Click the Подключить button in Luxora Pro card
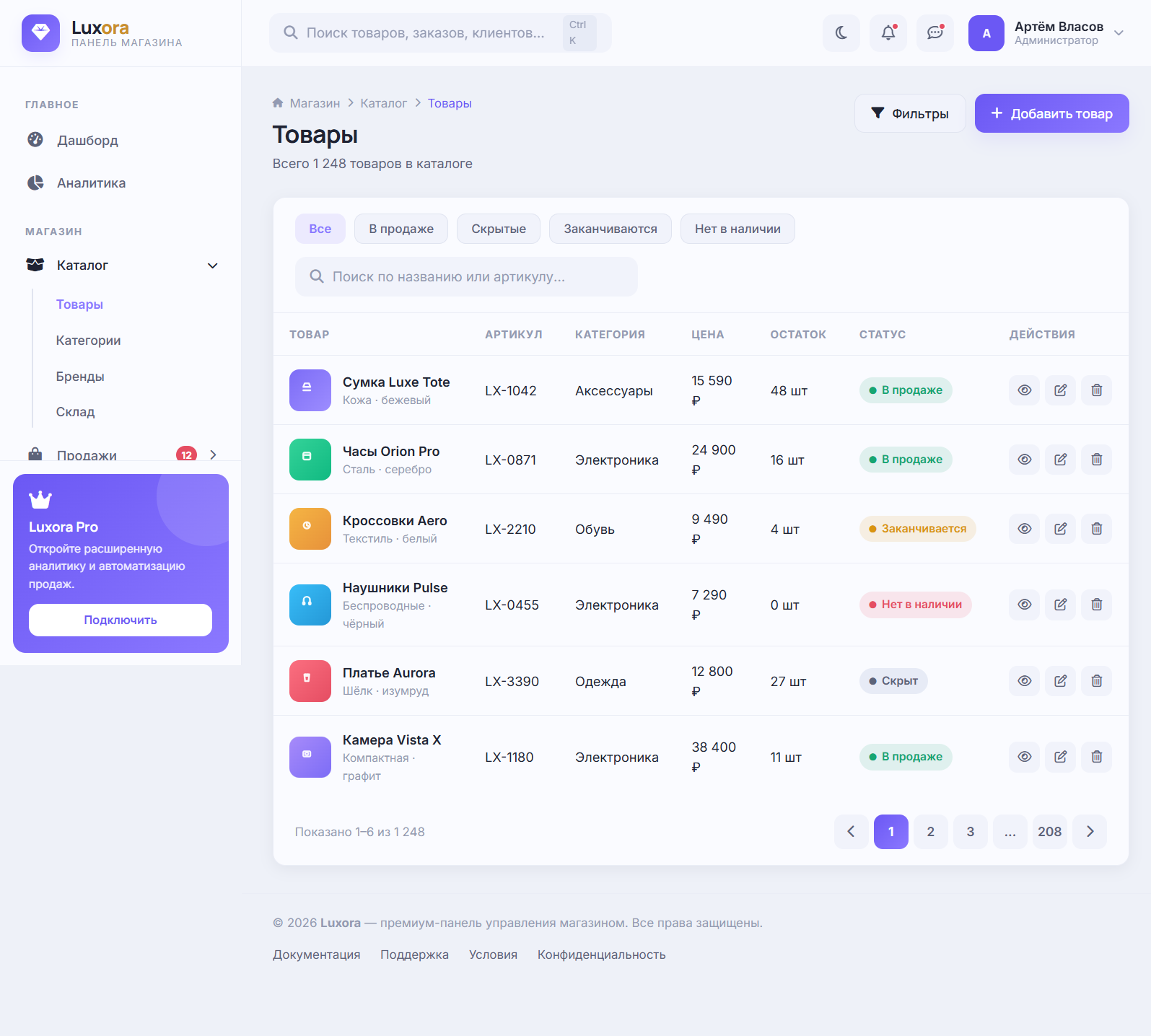1151x1036 pixels. click(x=121, y=620)
